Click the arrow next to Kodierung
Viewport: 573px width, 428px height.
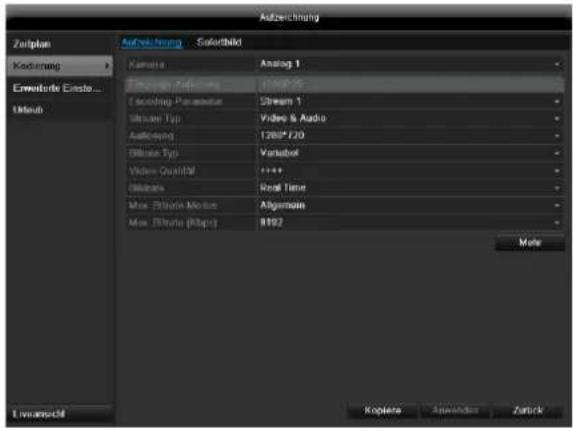point(107,66)
